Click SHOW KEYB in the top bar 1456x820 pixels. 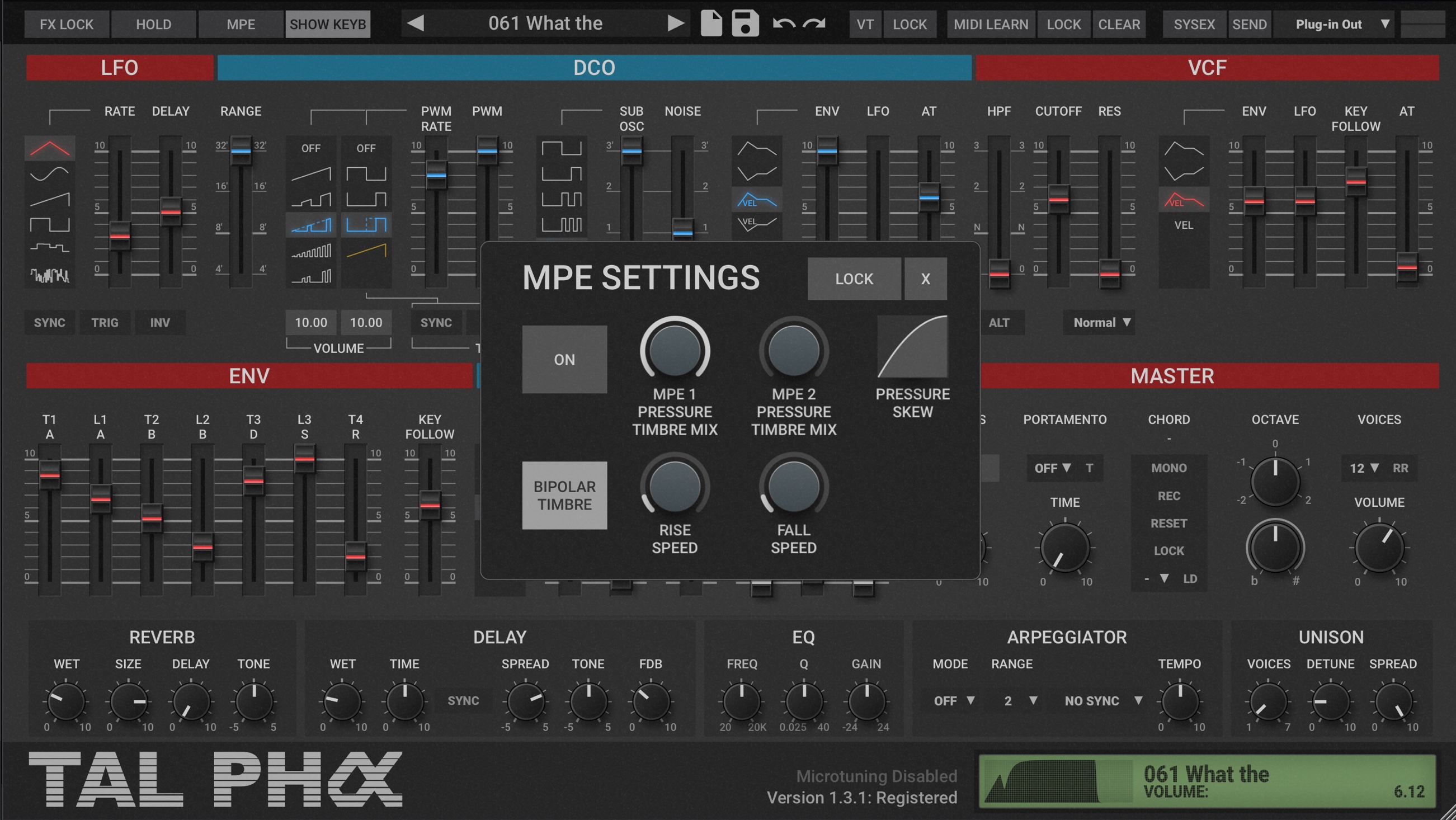pyautogui.click(x=327, y=24)
